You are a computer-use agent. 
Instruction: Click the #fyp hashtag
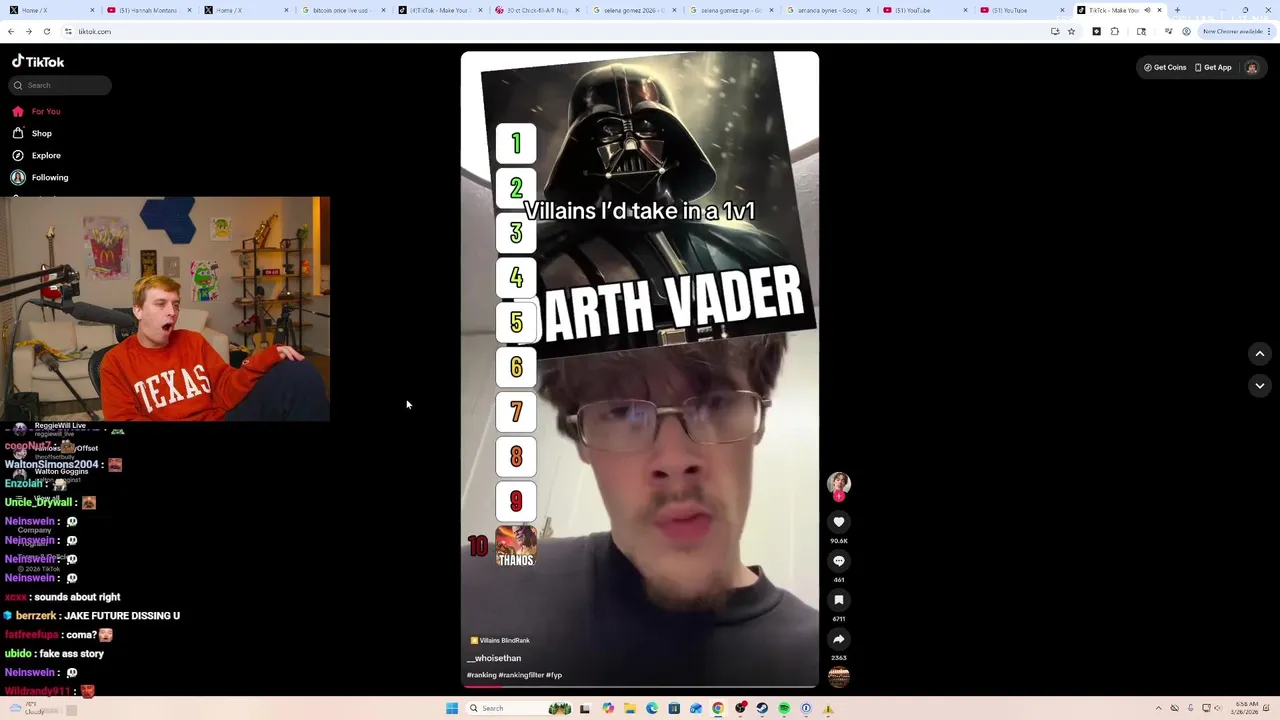pyautogui.click(x=554, y=675)
